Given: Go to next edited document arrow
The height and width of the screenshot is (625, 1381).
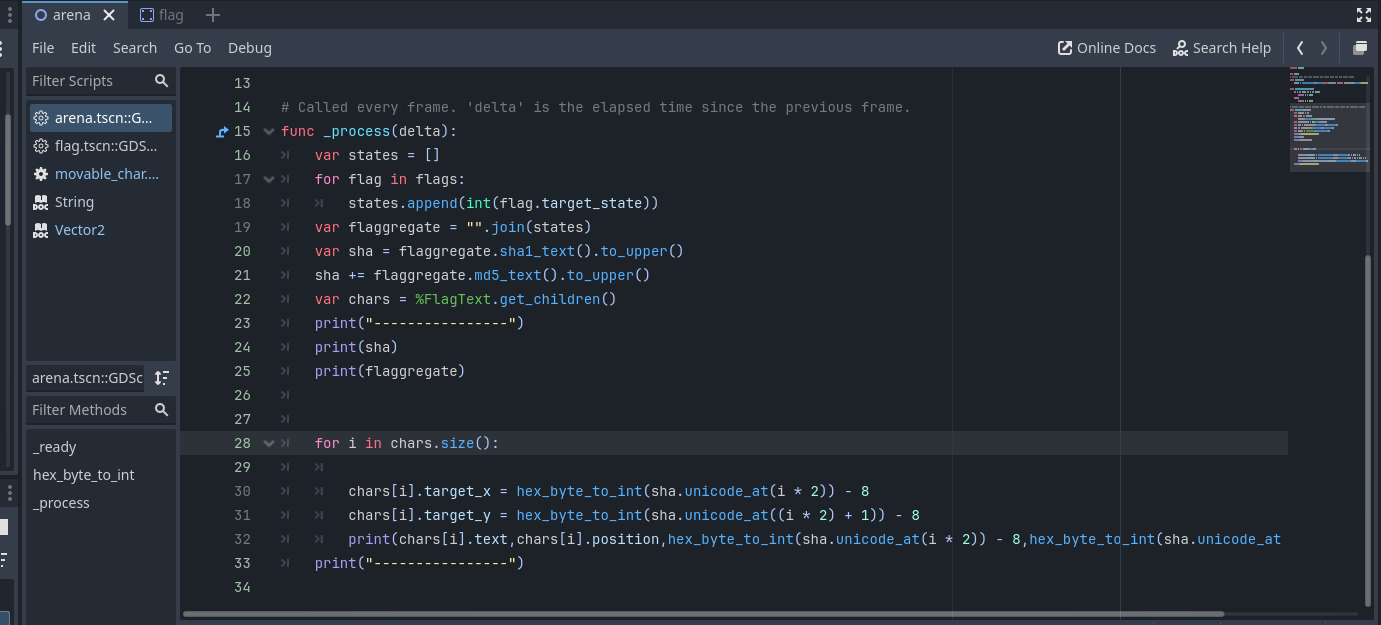Looking at the screenshot, I should click(x=1324, y=48).
